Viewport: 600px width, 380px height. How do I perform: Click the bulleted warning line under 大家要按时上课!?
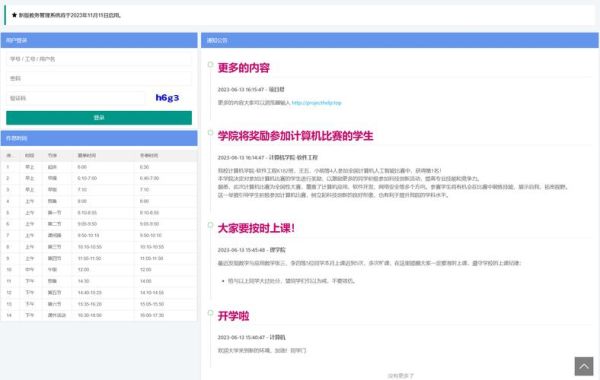pos(292,281)
